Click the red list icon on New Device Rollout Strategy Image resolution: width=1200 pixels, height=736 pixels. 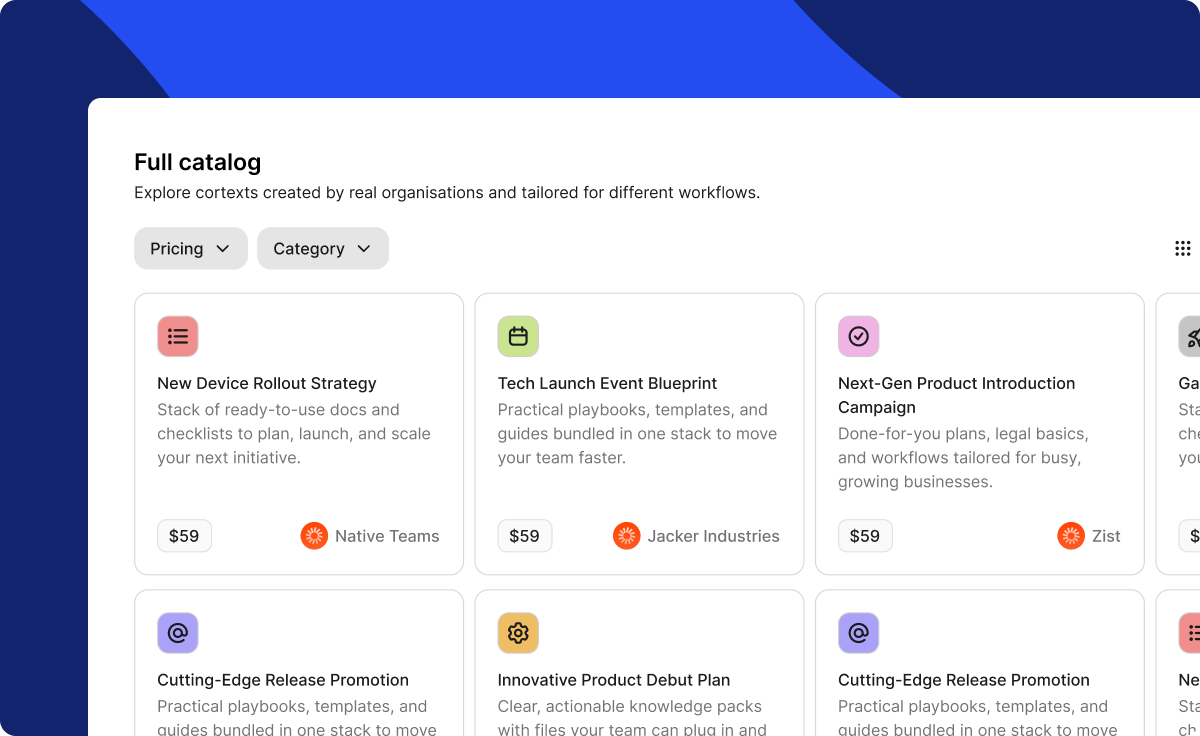tap(178, 336)
